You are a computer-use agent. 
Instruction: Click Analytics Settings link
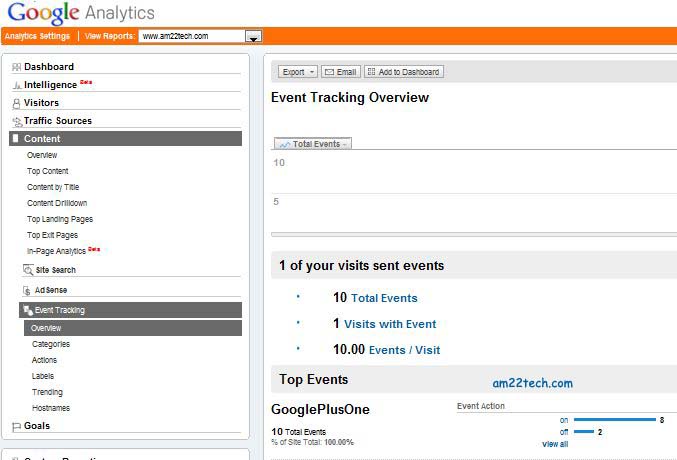coord(37,36)
